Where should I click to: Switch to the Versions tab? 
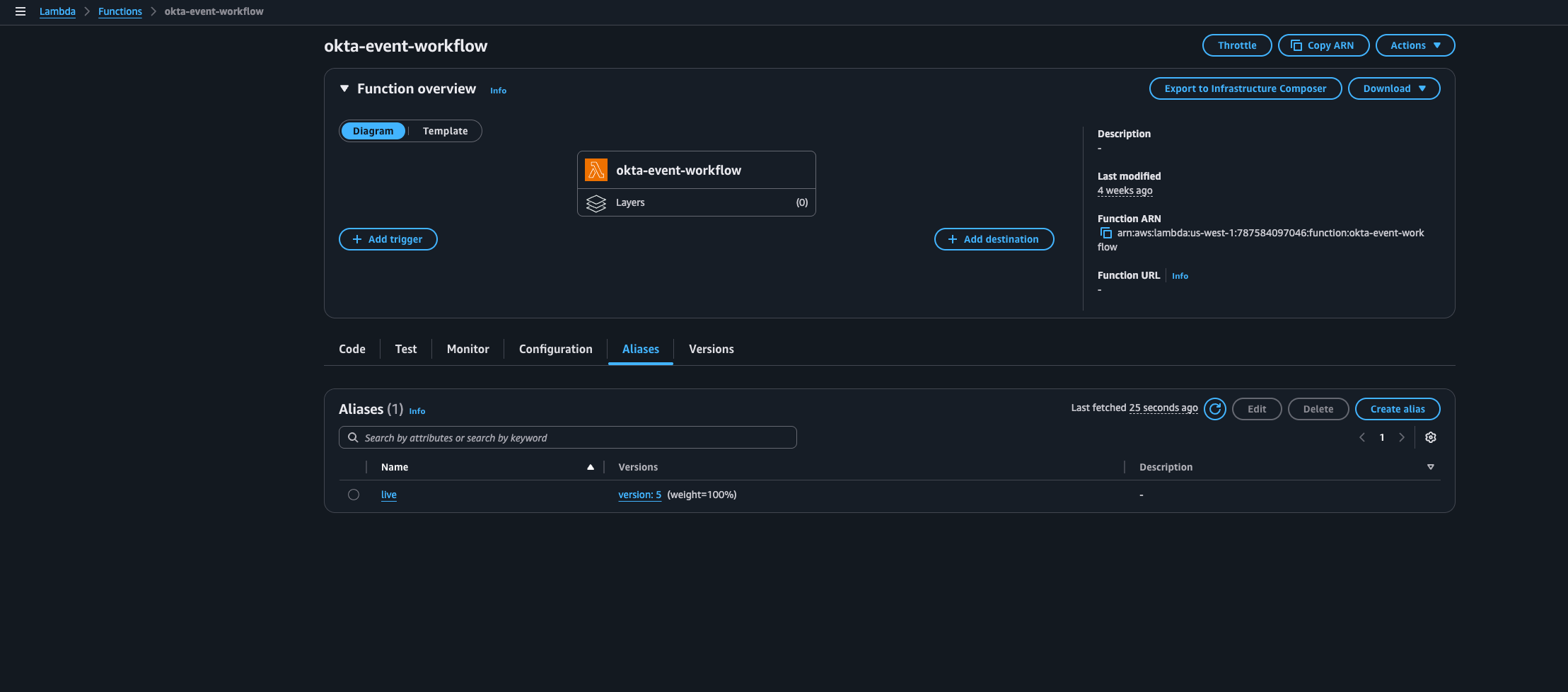[x=711, y=349]
